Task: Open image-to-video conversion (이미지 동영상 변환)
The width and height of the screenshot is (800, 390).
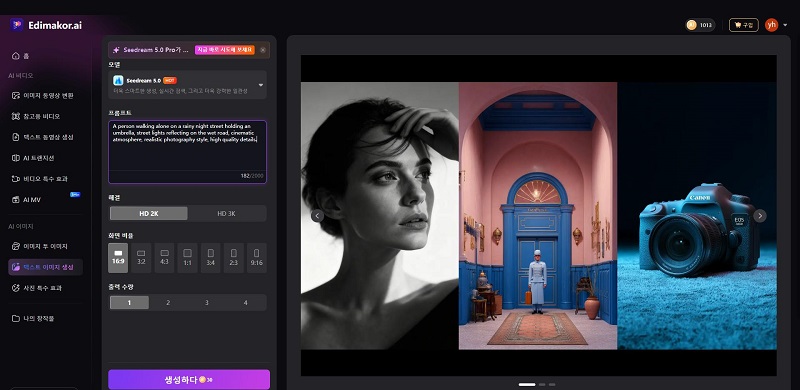Action: pos(43,95)
